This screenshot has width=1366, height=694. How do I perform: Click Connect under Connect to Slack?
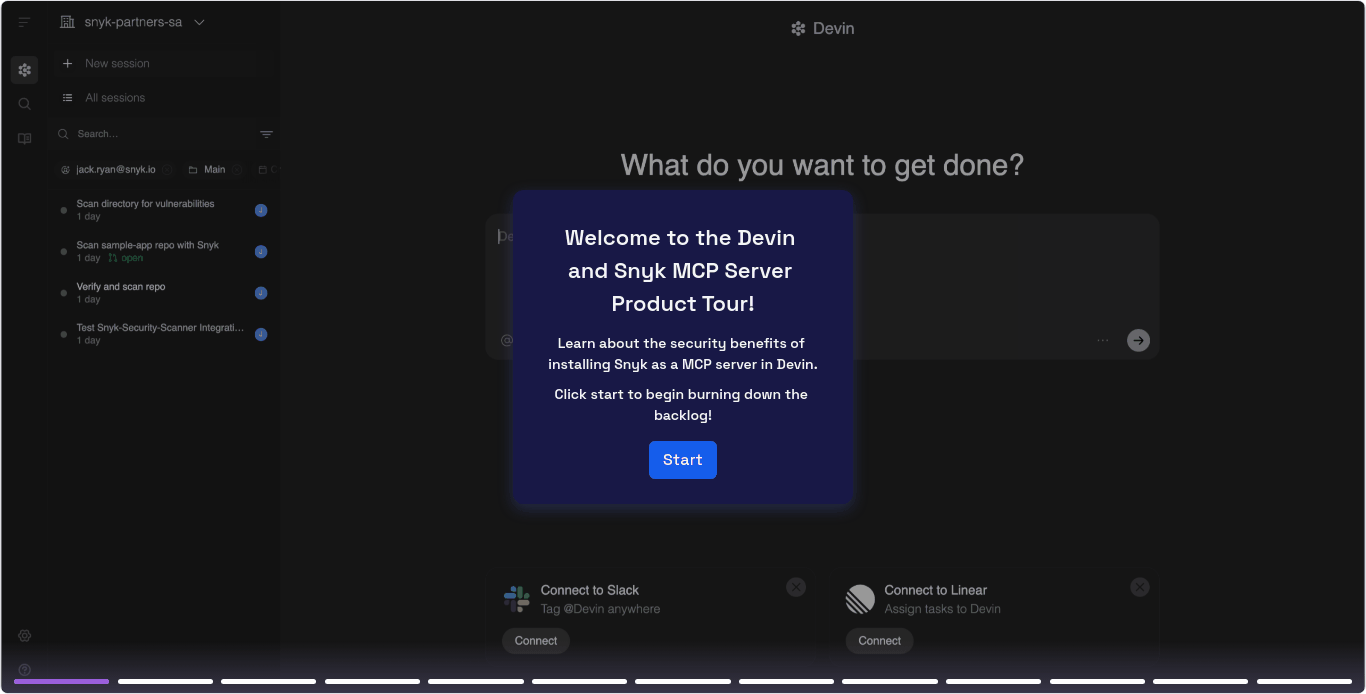coord(536,641)
